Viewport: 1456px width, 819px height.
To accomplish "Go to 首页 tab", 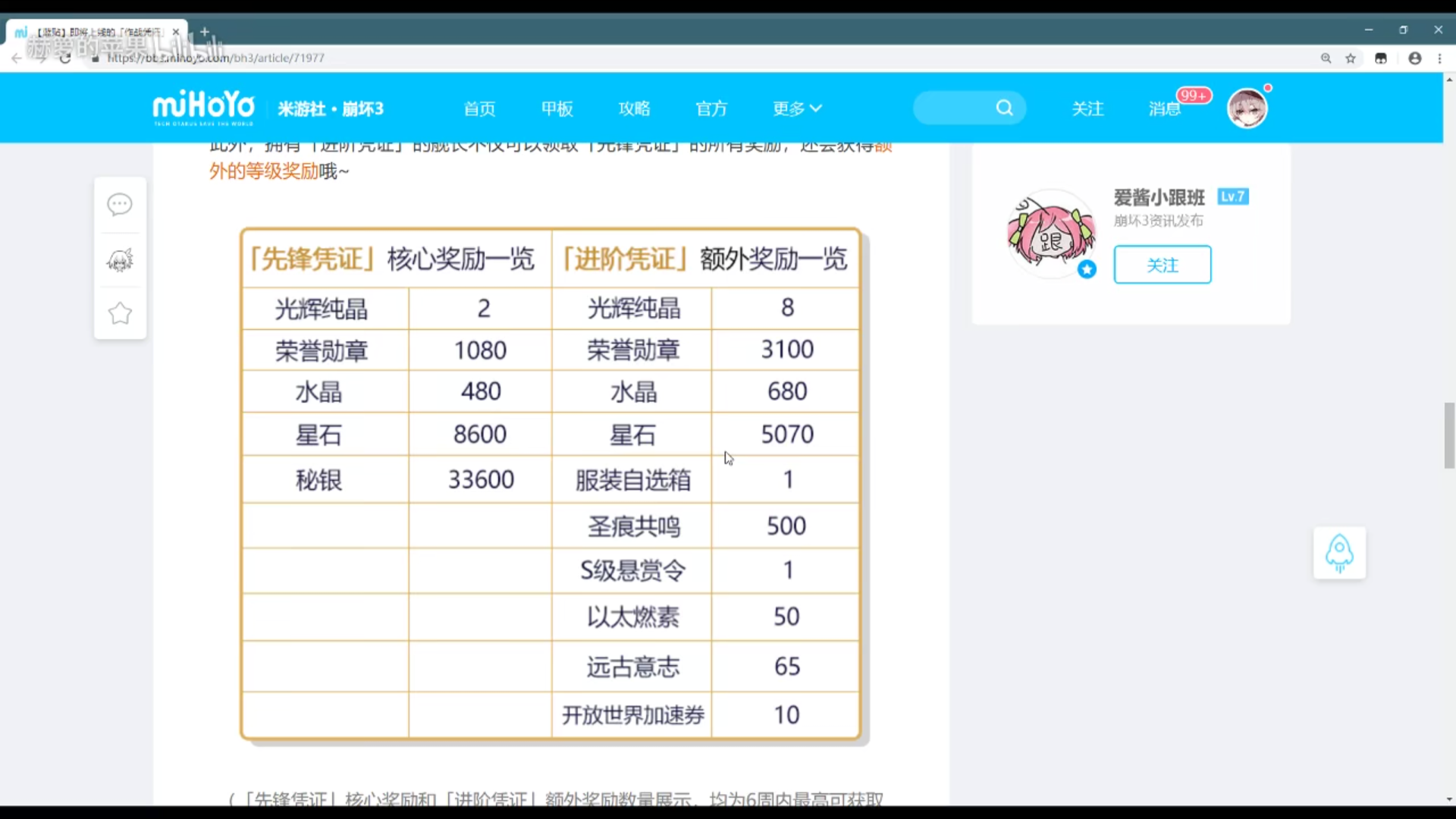I will [x=479, y=108].
